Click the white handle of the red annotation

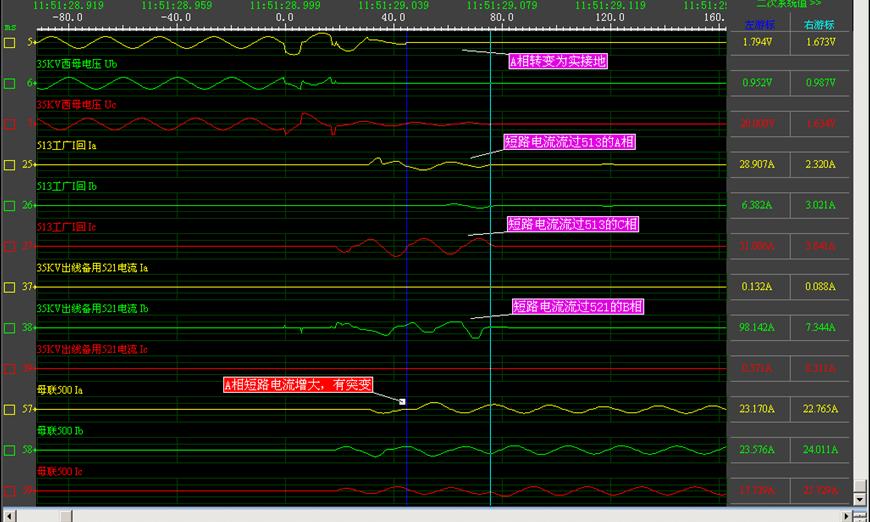(402, 402)
